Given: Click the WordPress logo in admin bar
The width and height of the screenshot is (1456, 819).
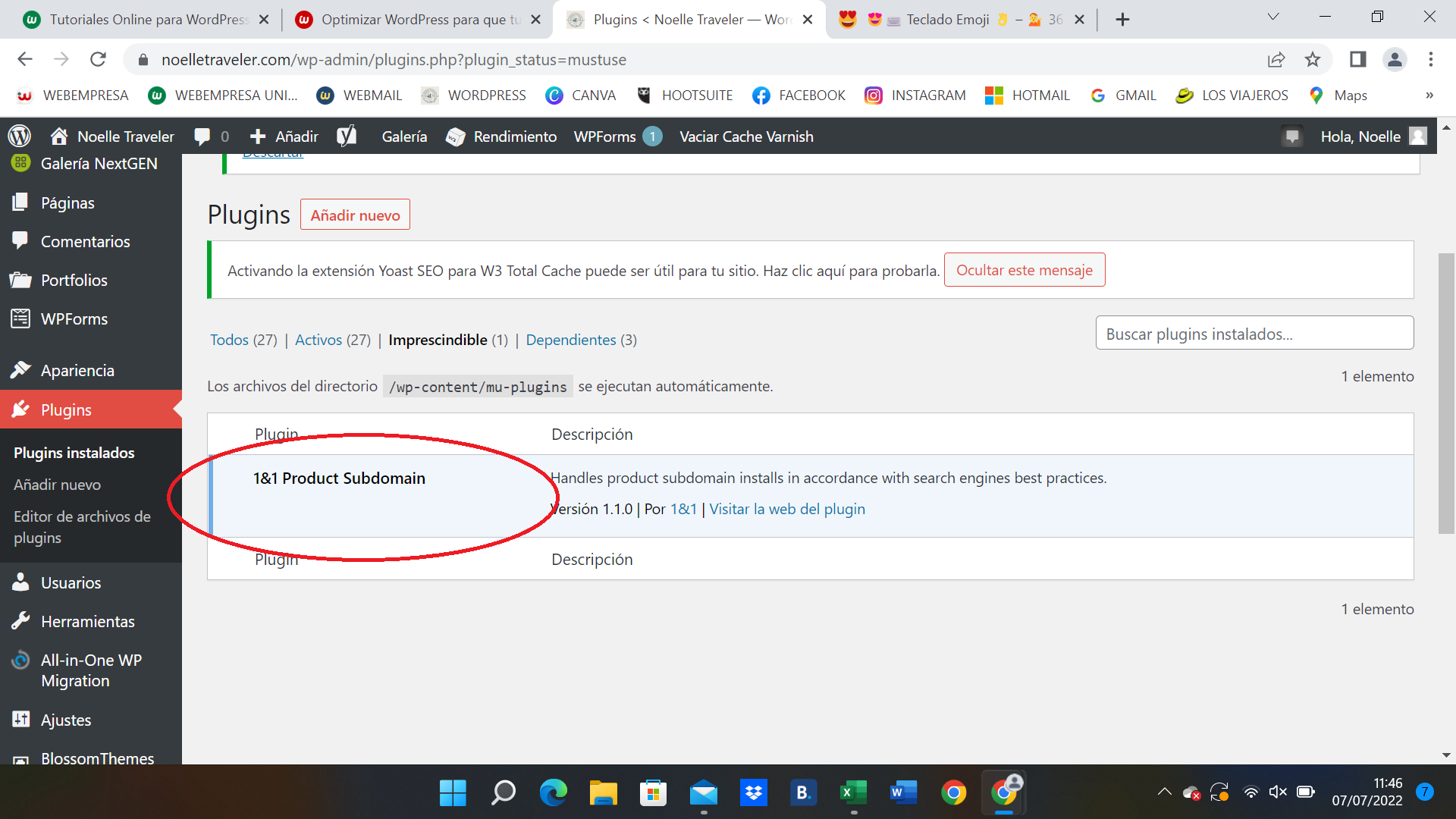Looking at the screenshot, I should click(20, 136).
